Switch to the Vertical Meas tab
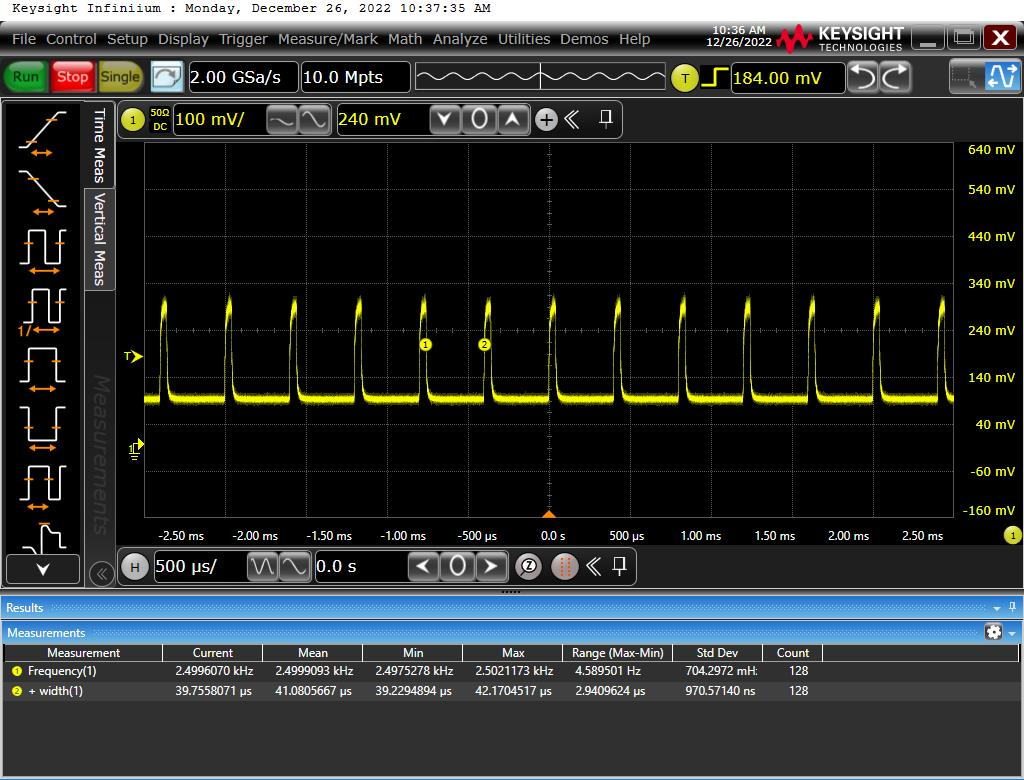The width and height of the screenshot is (1024, 780). pos(100,240)
